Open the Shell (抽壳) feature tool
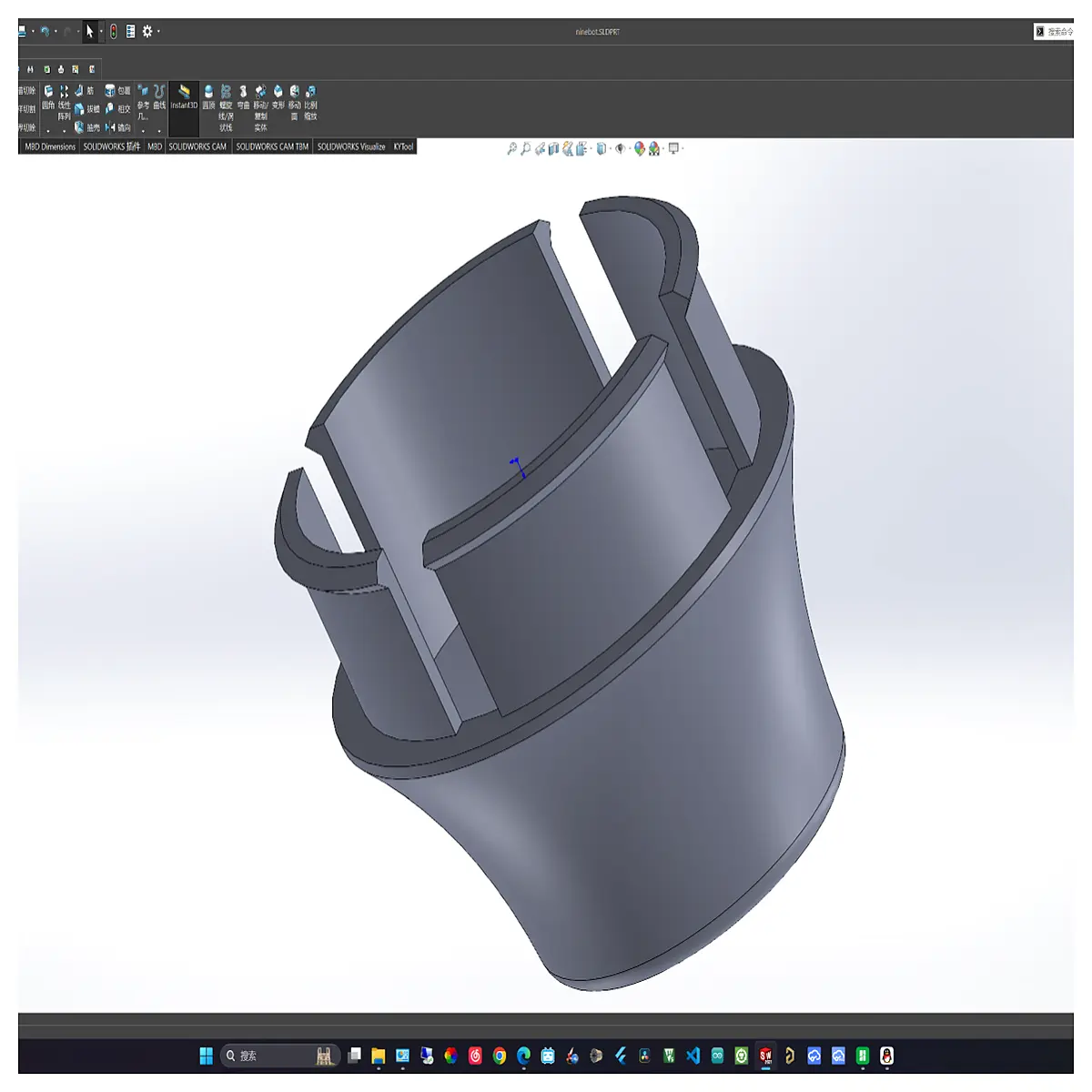The image size is (1092, 1092). click(87, 127)
